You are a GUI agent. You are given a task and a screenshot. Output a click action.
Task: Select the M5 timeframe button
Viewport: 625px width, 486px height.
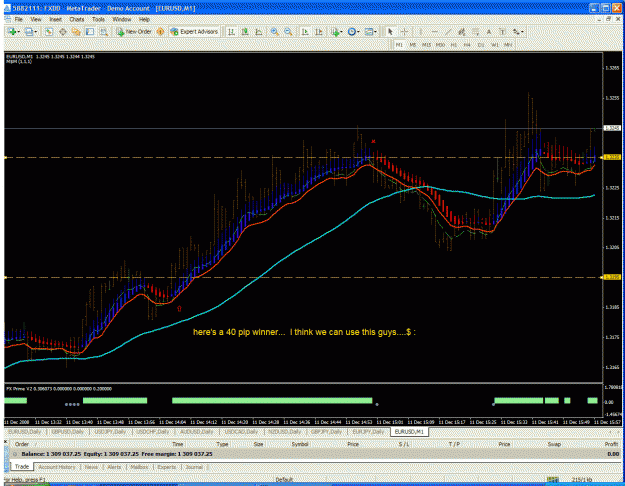pos(413,45)
